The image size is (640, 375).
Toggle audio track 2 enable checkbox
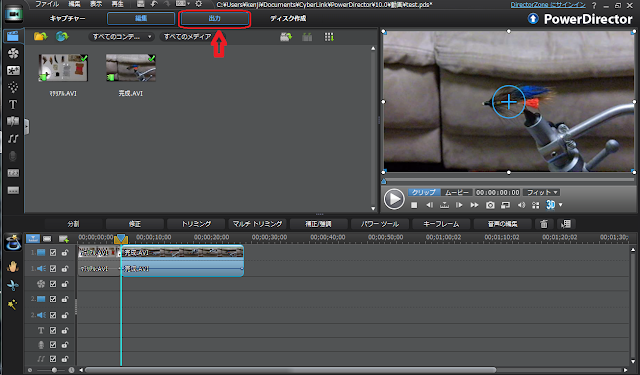[53, 315]
